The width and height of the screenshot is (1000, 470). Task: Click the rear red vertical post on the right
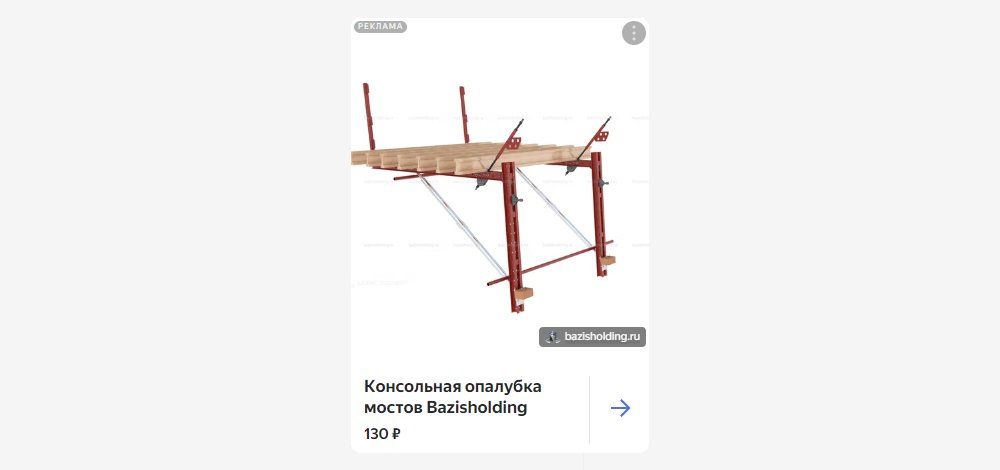coord(598,214)
